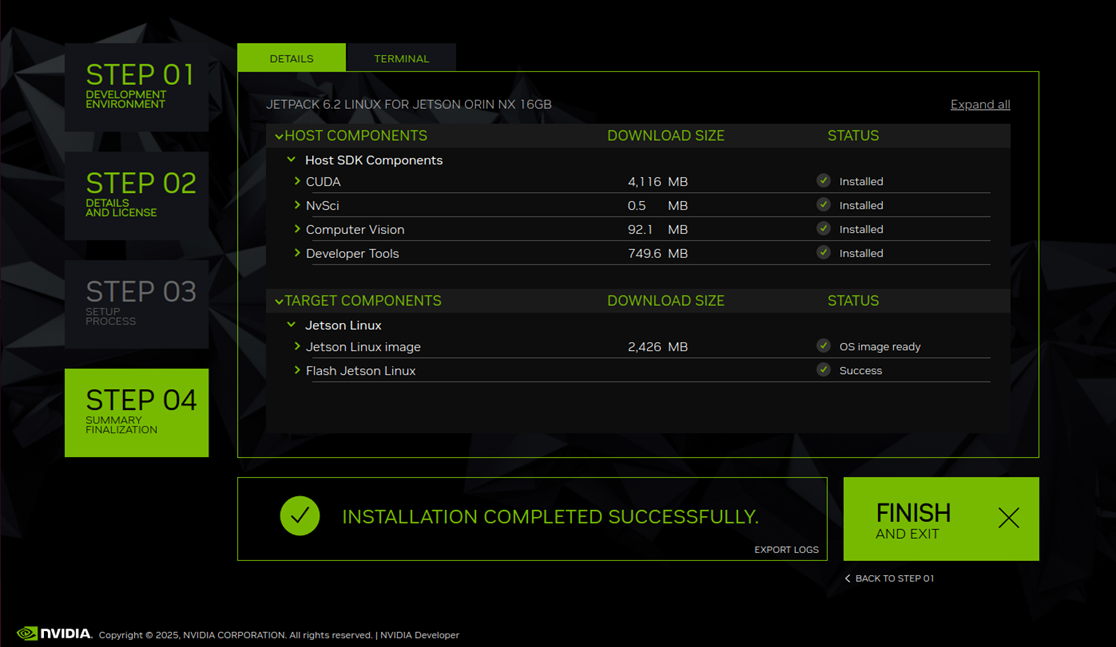The width and height of the screenshot is (1116, 647).
Task: Select the Details tab
Action: point(291,58)
